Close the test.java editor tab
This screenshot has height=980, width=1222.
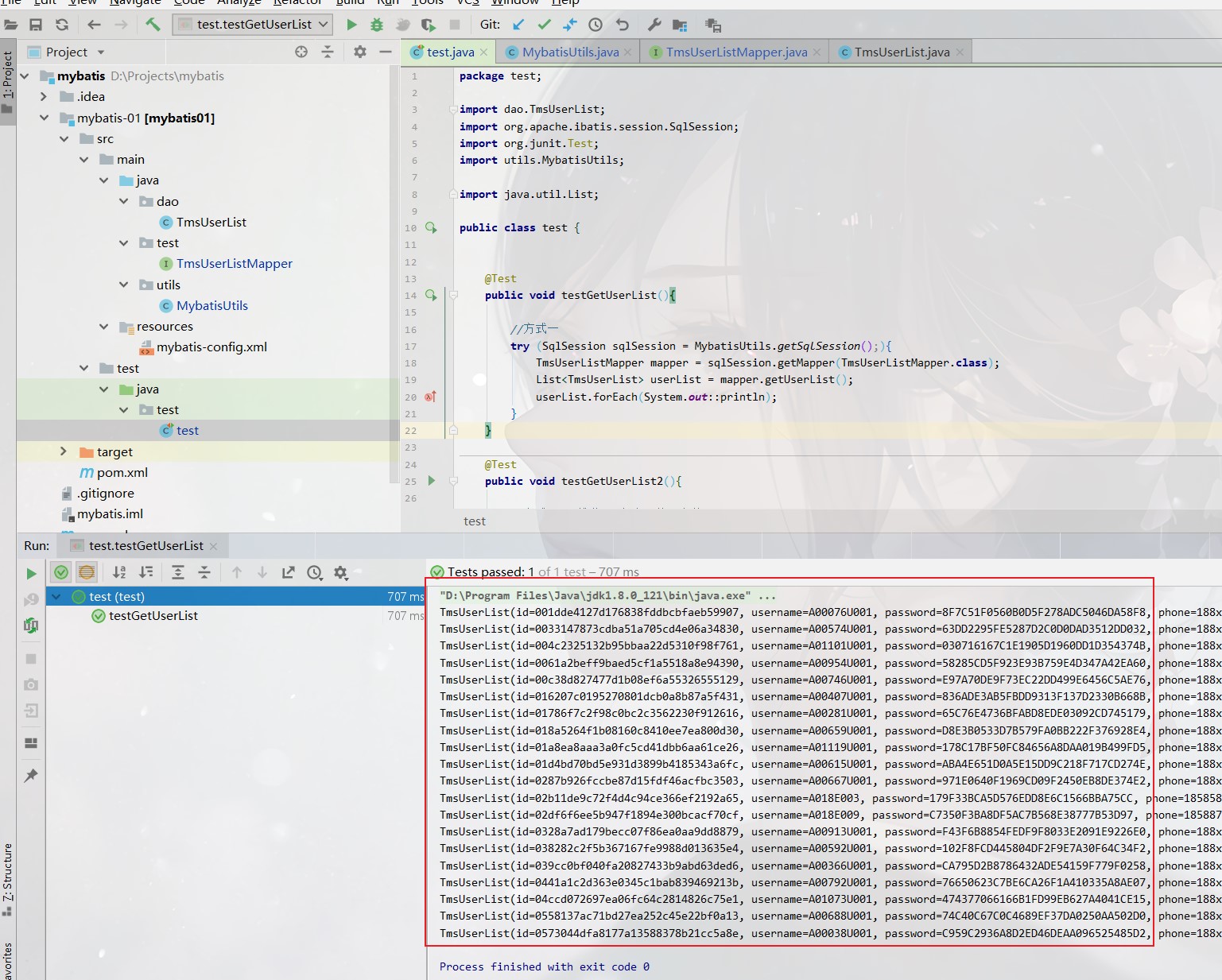483,52
